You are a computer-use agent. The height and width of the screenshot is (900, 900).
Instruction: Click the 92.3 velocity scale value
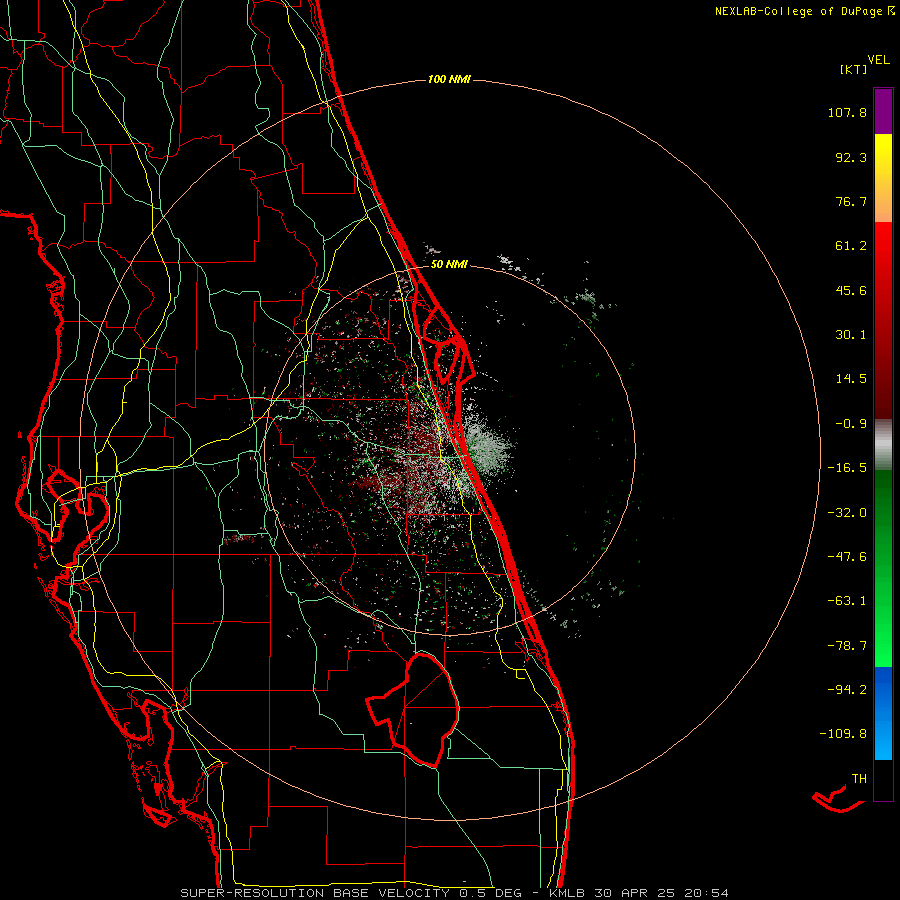pyautogui.click(x=851, y=157)
